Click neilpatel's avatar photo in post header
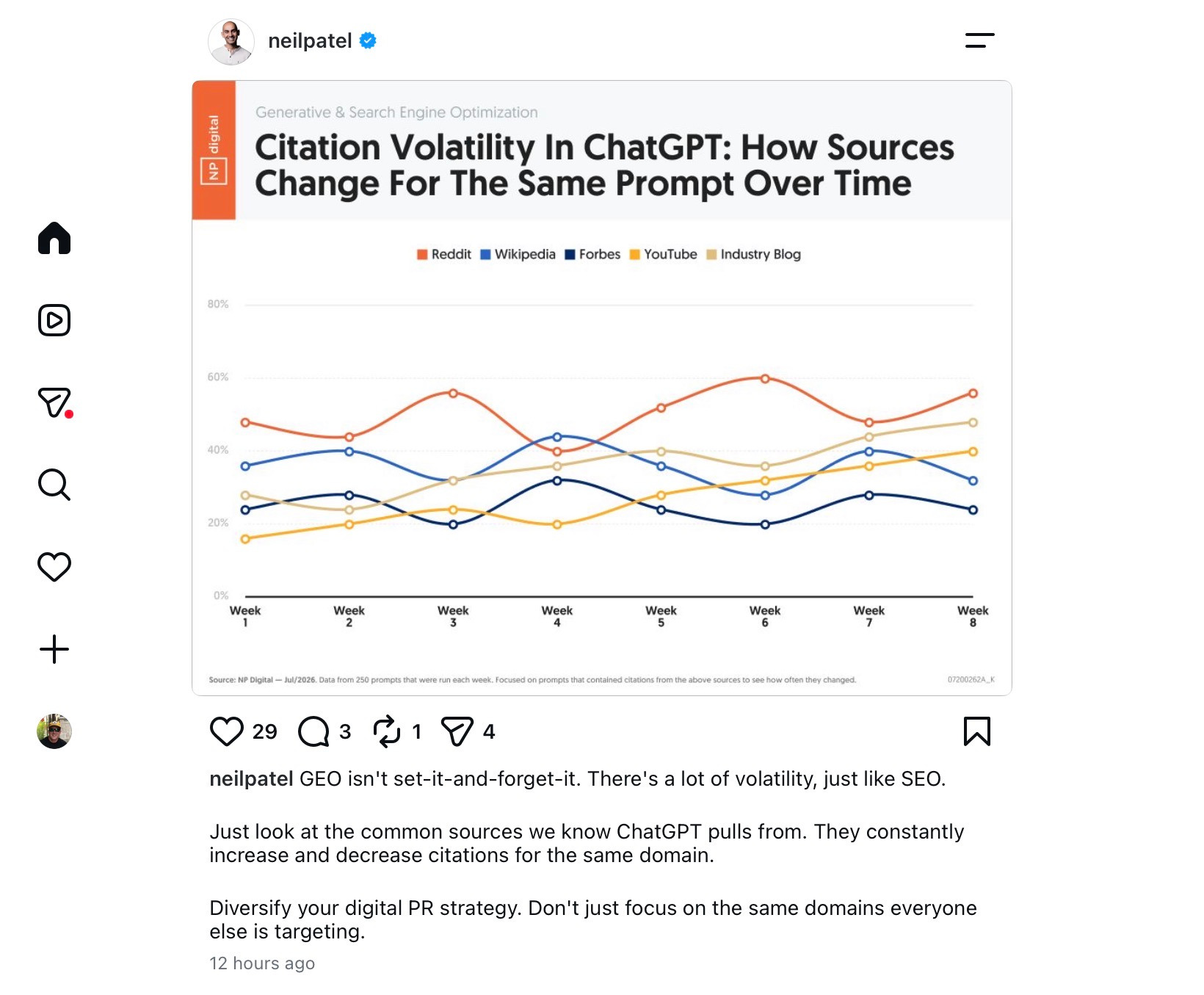1204x995 pixels. tap(231, 42)
